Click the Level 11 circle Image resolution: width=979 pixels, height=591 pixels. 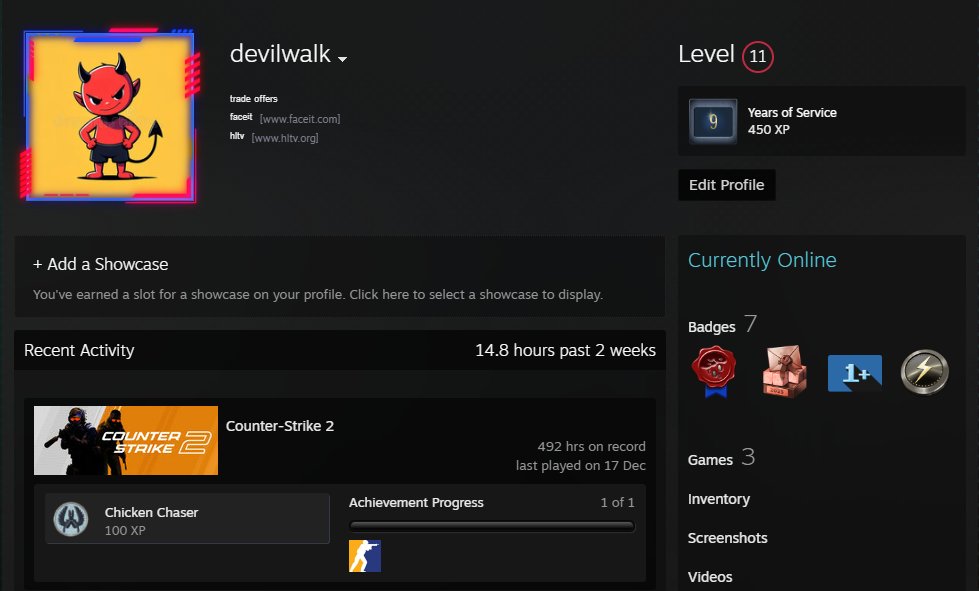pyautogui.click(x=755, y=56)
